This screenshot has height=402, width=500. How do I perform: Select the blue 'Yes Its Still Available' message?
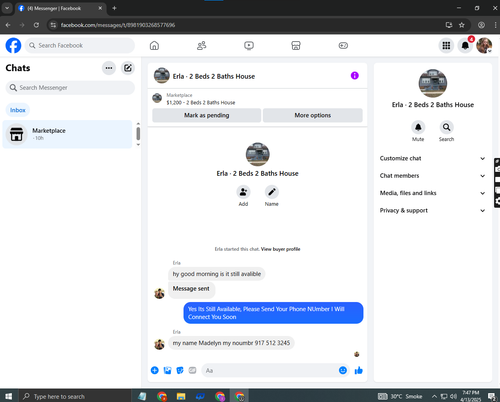pos(273,313)
